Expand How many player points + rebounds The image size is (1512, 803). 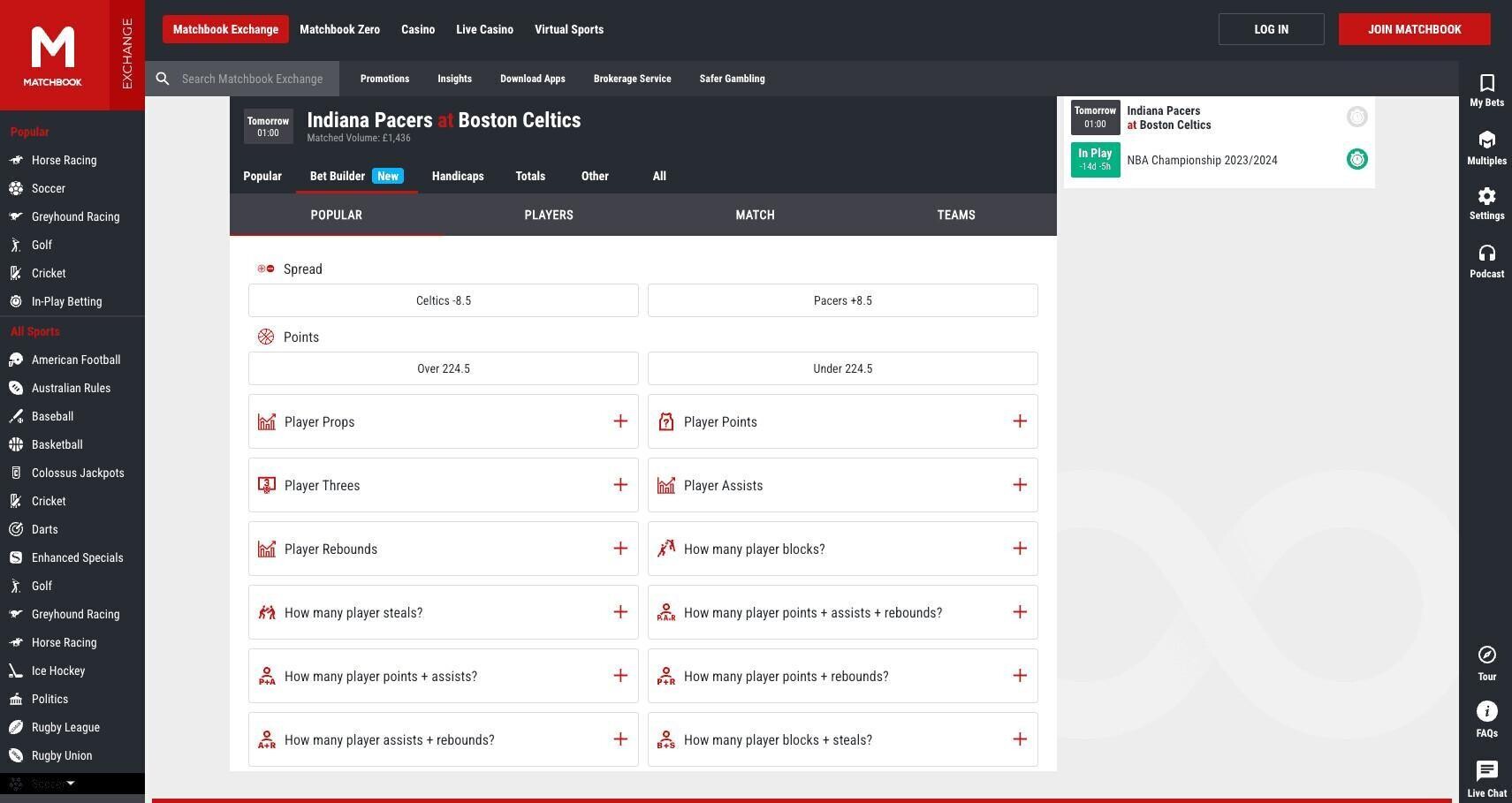pos(1020,676)
